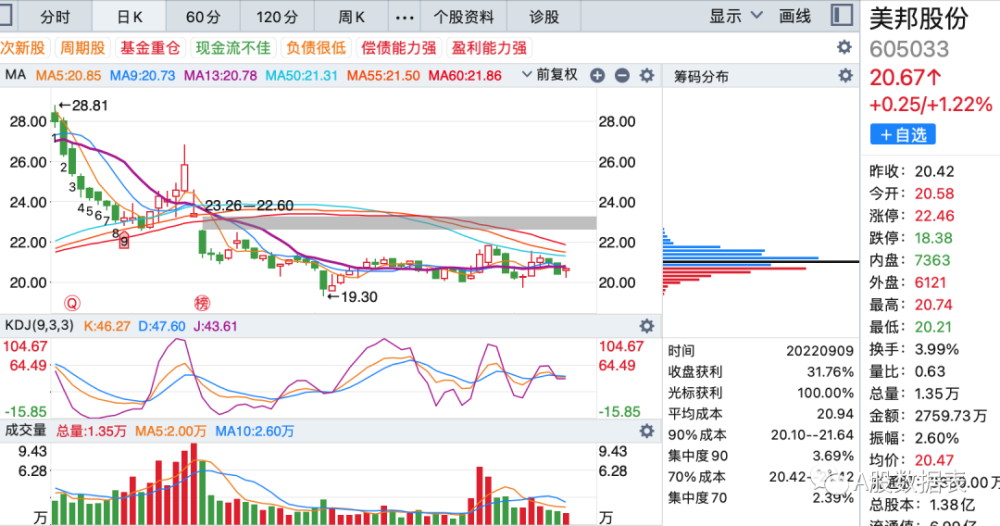Open KDJ indicator settings gear
This screenshot has width=1000, height=526.
(647, 326)
